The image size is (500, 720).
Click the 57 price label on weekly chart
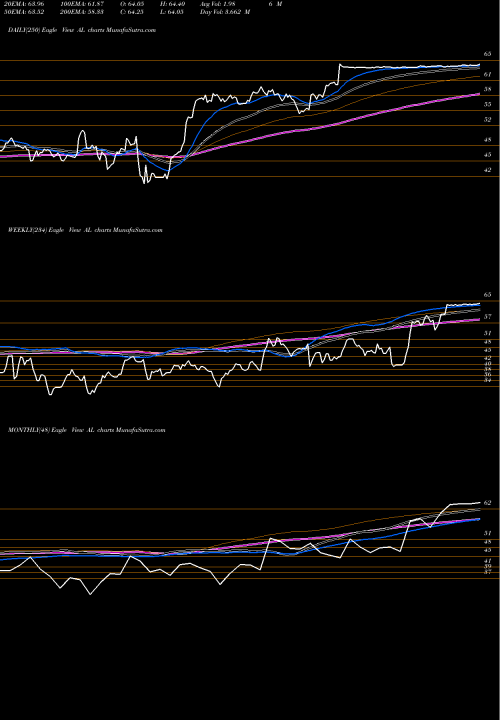[488, 316]
